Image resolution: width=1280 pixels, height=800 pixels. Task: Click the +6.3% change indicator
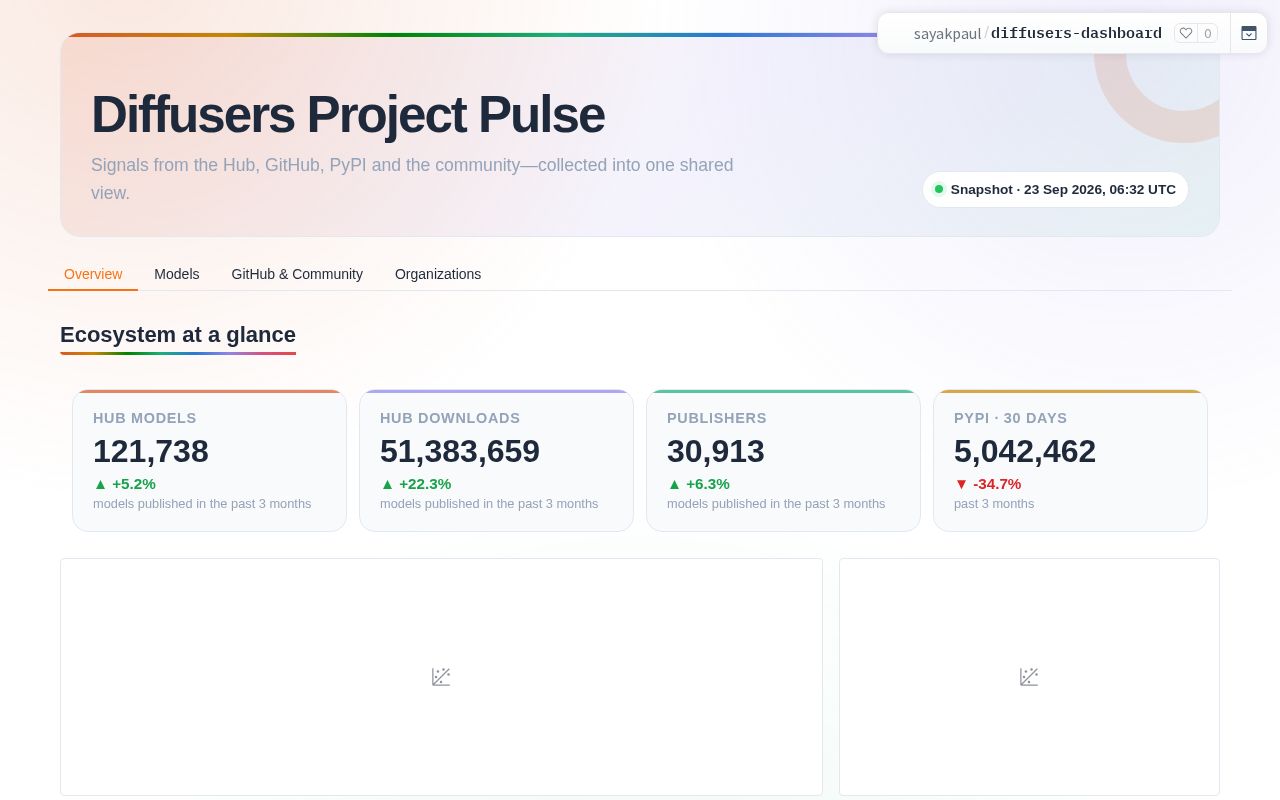[699, 484]
